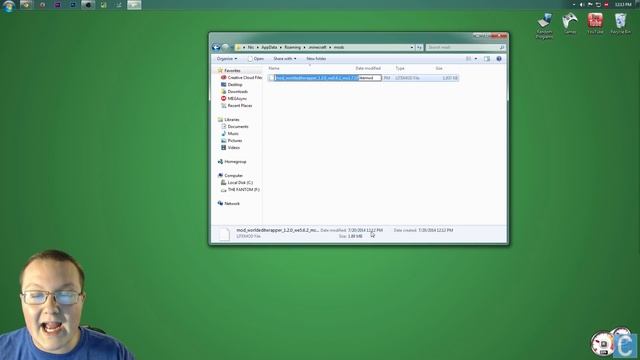The height and width of the screenshot is (360, 640).
Task: Sort by the Date modified column
Action: (368, 69)
